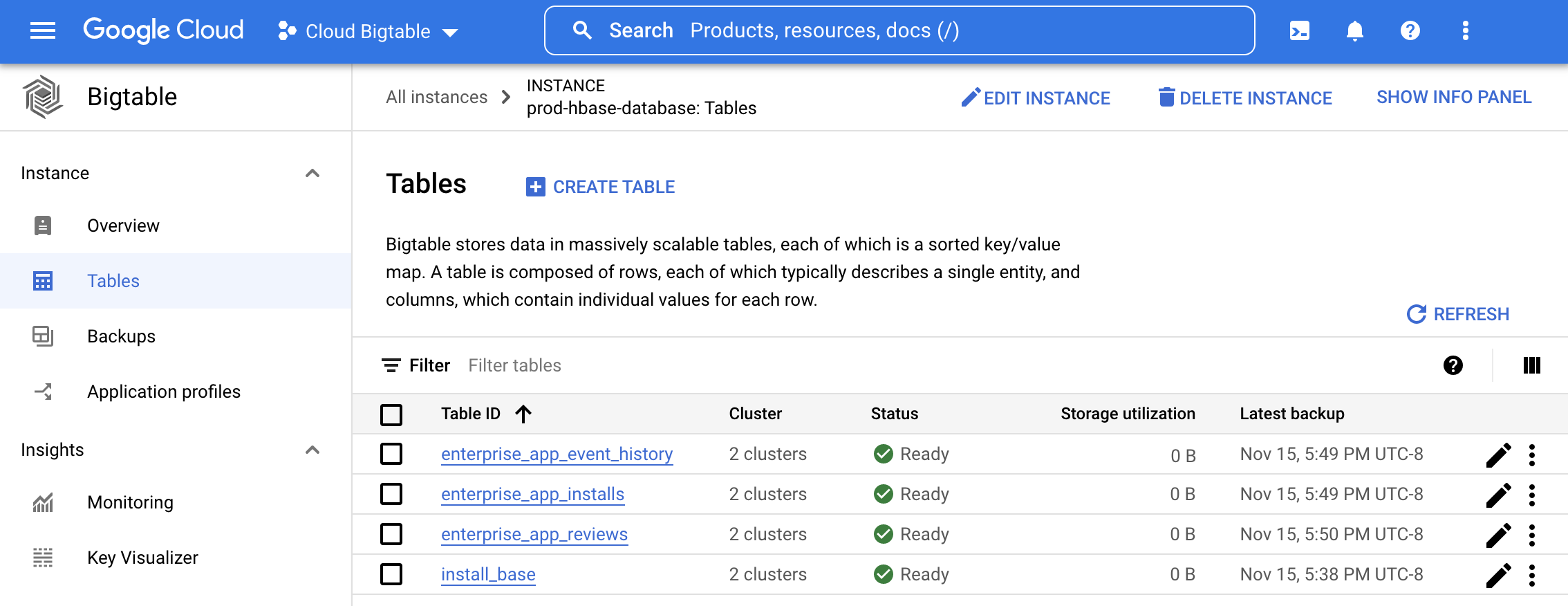This screenshot has width=1568, height=606.
Task: Click the CREATE TABLE button
Action: point(600,187)
